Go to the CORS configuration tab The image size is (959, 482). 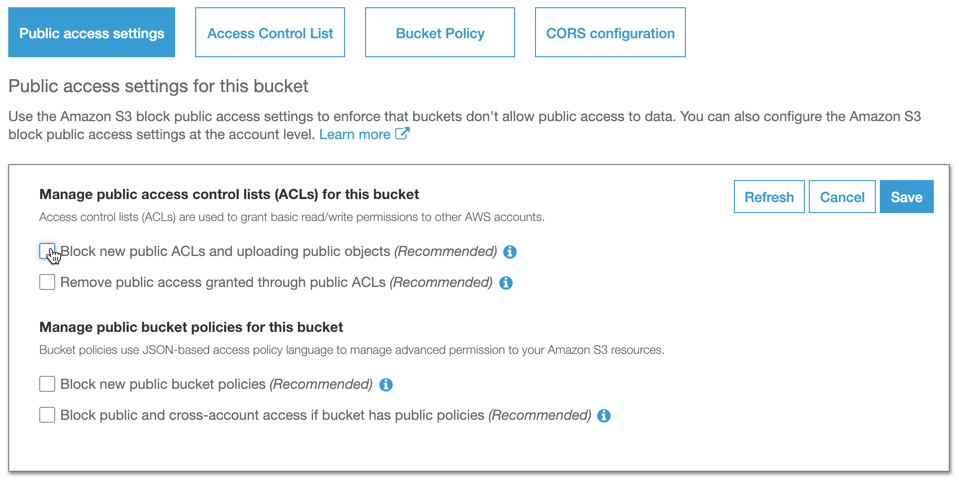pyautogui.click(x=610, y=33)
